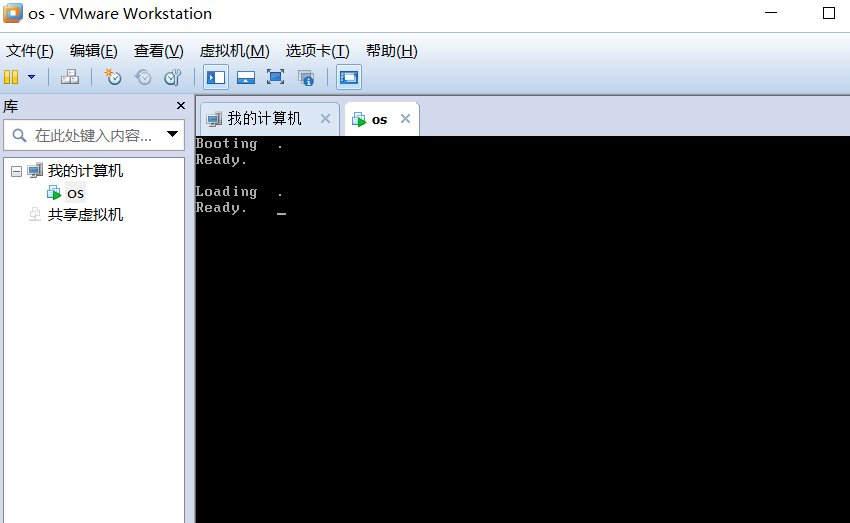Select 我的计算机 in the library tree

click(x=85, y=171)
